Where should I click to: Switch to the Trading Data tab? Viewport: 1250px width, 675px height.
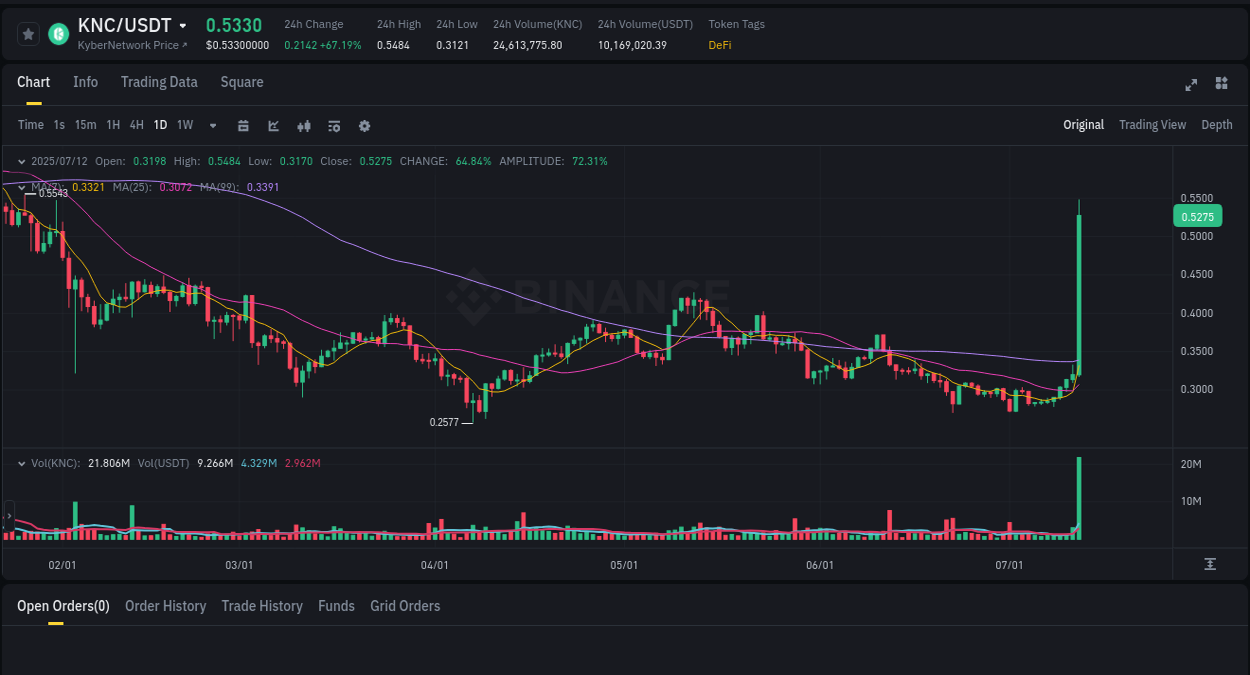point(159,82)
